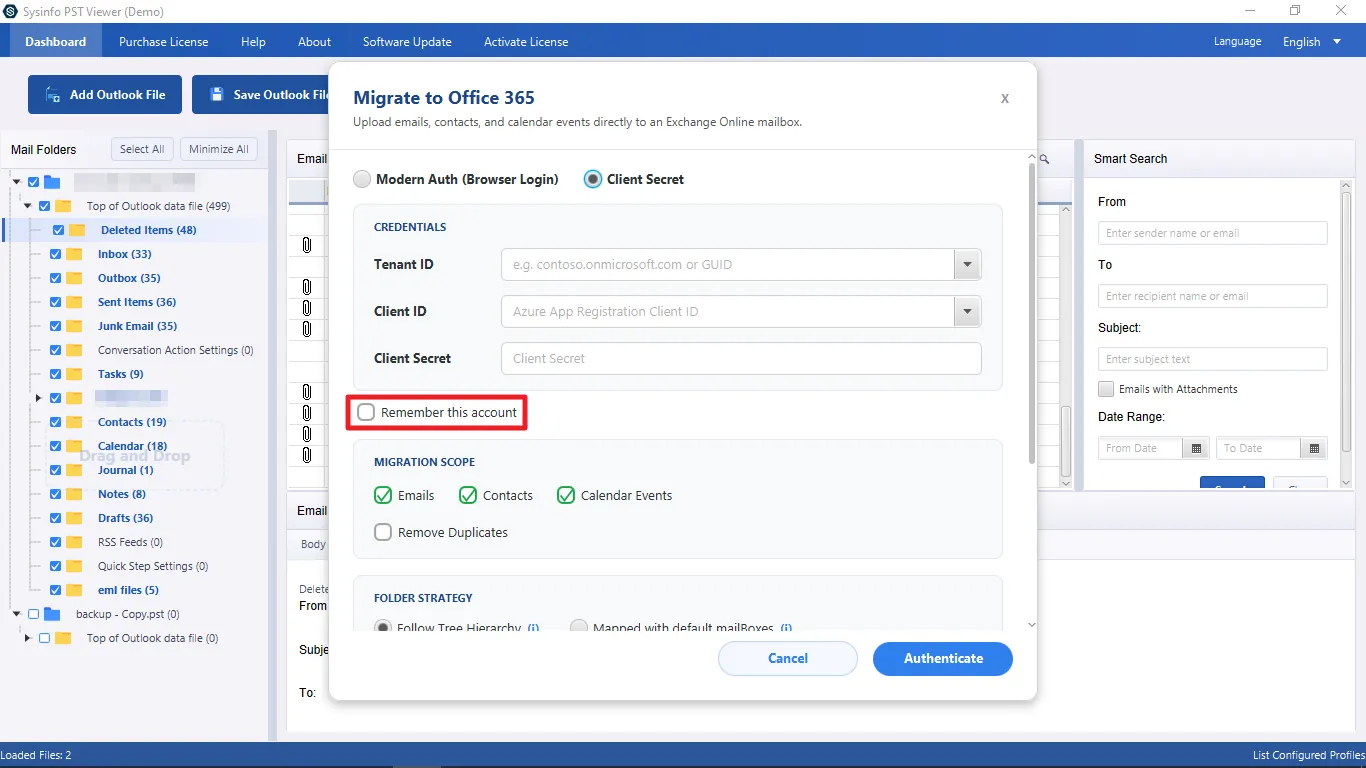Image resolution: width=1366 pixels, height=768 pixels.
Task: Open the English language dropdown
Action: click(1314, 42)
